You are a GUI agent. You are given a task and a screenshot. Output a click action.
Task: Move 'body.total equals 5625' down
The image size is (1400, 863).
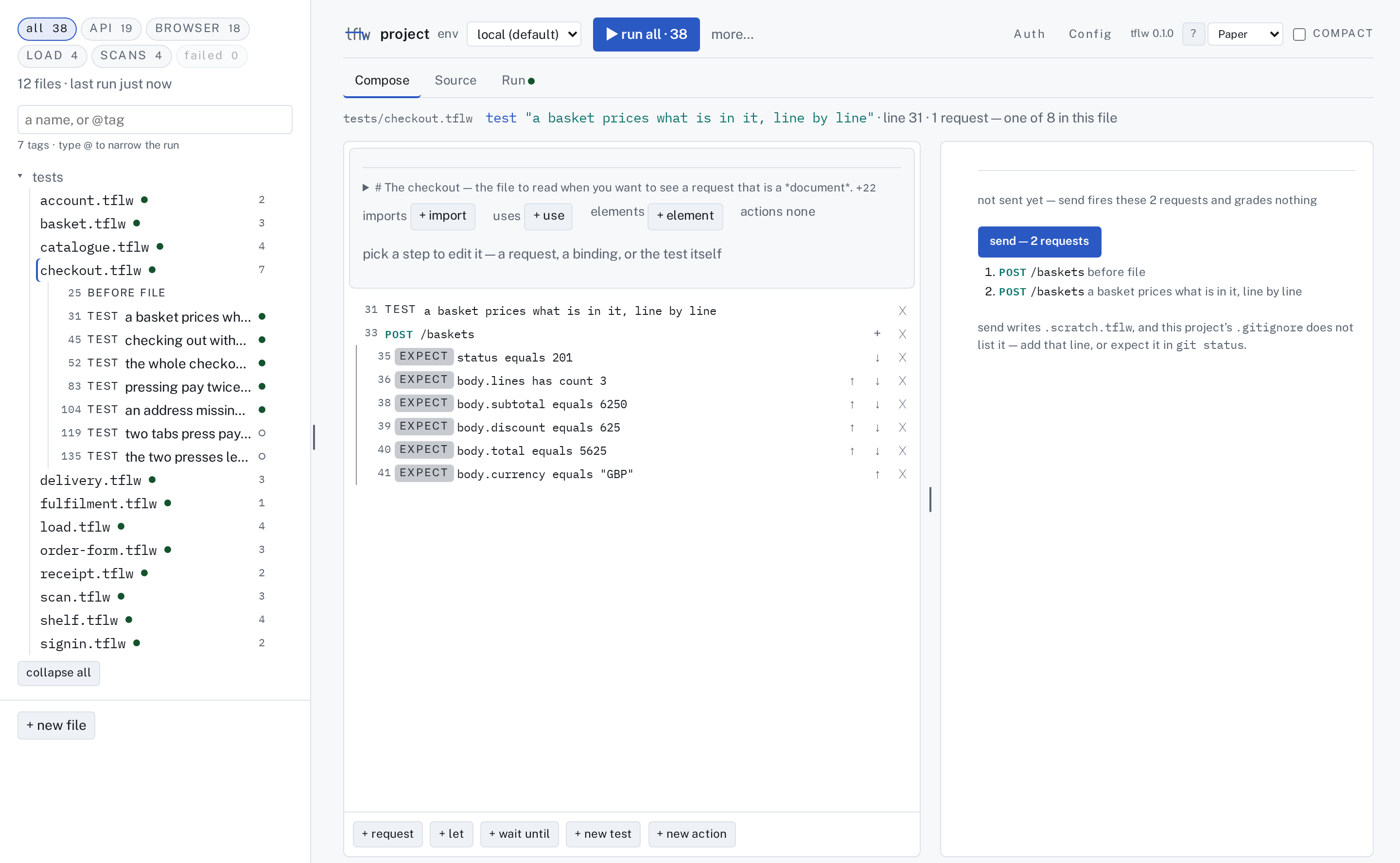(877, 451)
